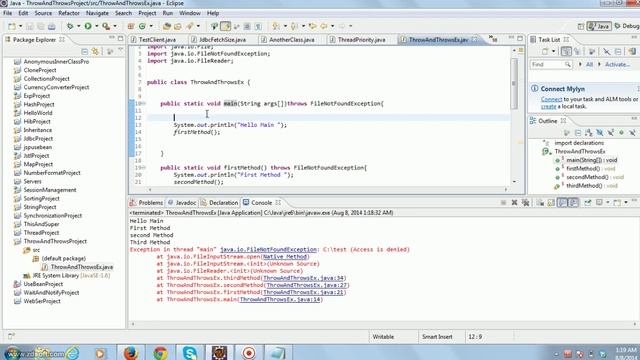Toggle Sort in Outline toolbar

589,133
